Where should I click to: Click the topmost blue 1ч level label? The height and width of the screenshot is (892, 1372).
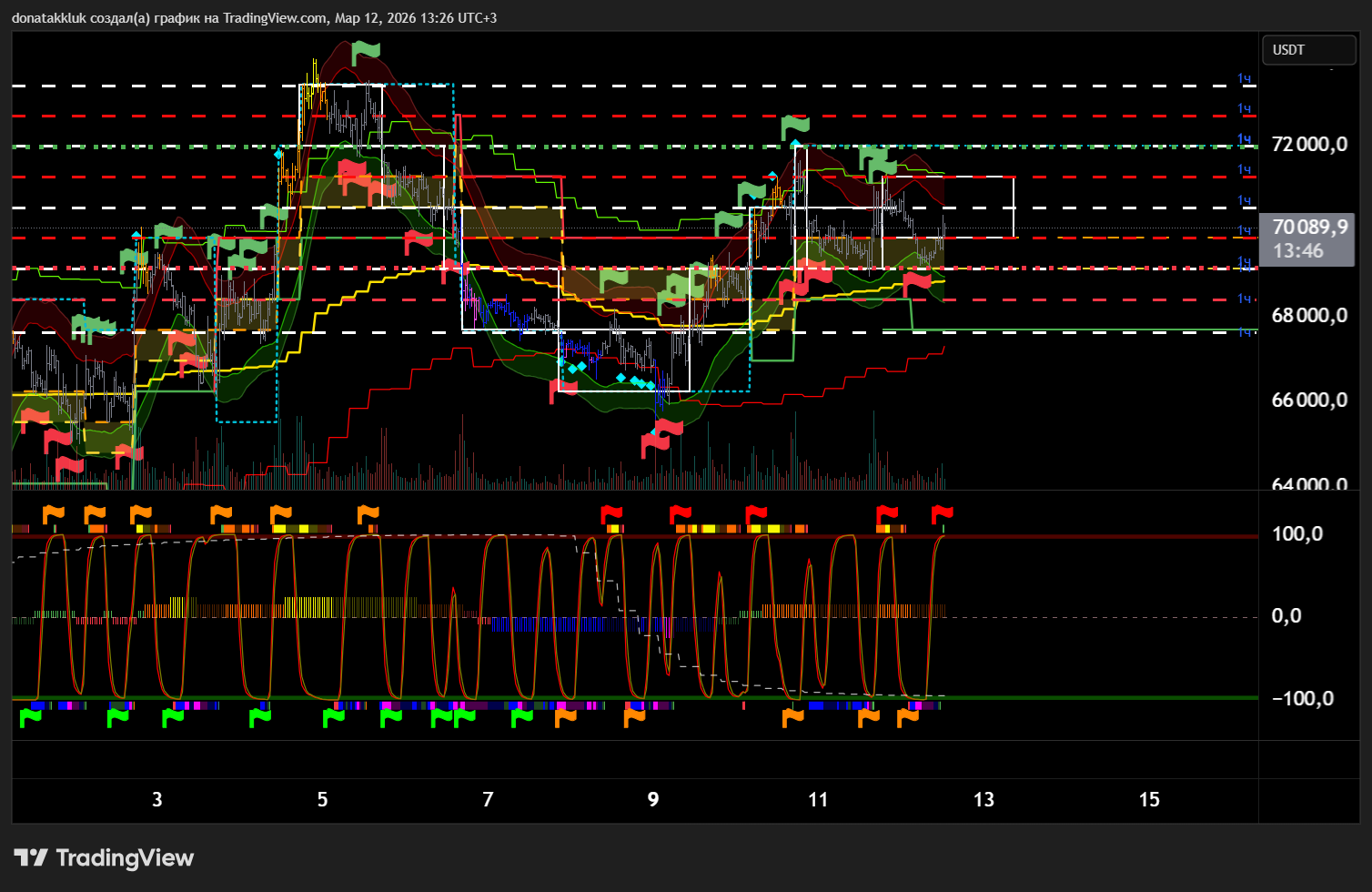pyautogui.click(x=1244, y=79)
